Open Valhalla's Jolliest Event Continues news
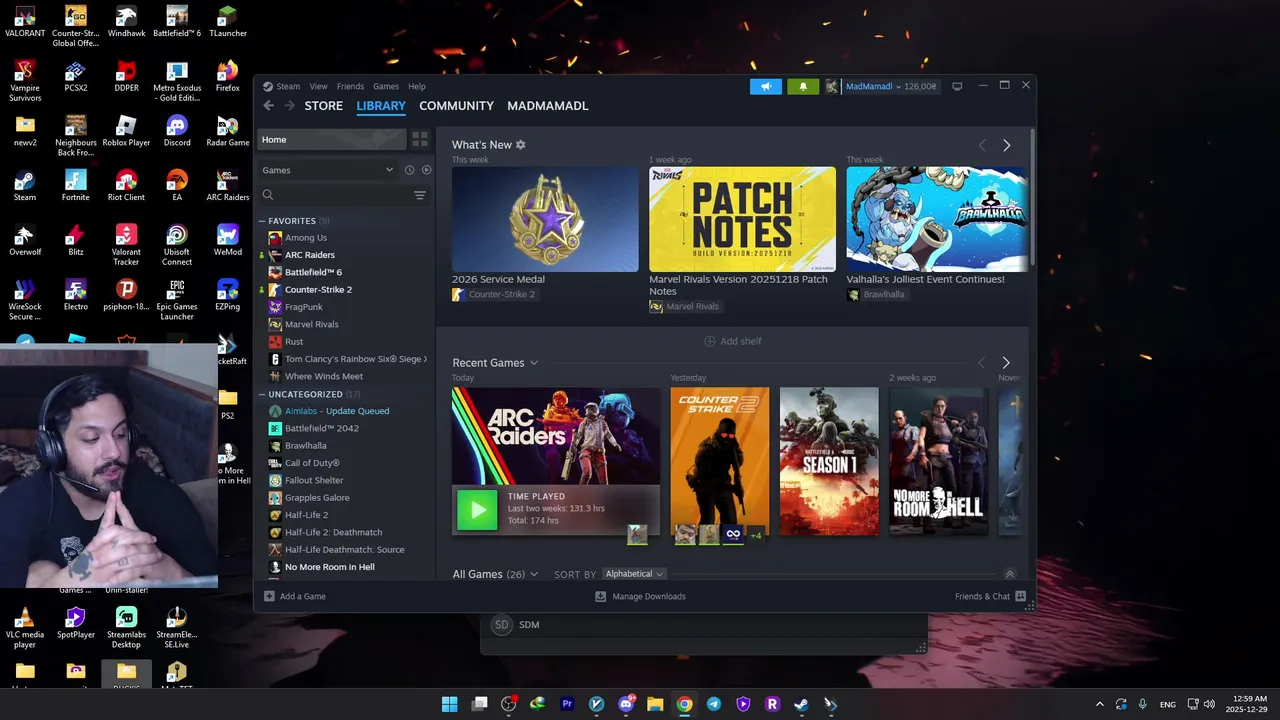Image resolution: width=1280 pixels, height=720 pixels. tap(936, 219)
